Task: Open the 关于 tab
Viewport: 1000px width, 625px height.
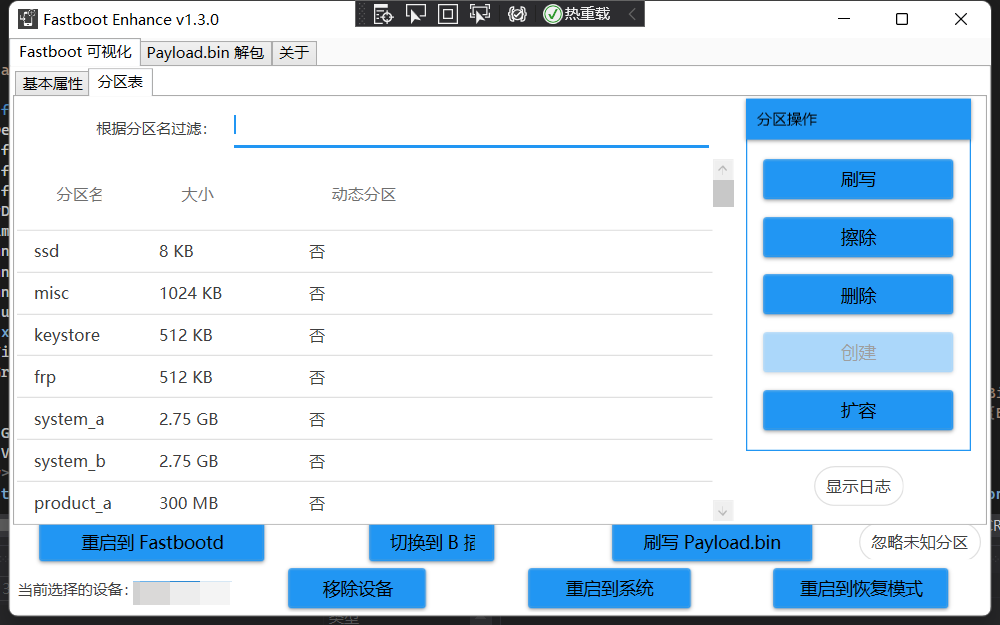Action: point(294,53)
